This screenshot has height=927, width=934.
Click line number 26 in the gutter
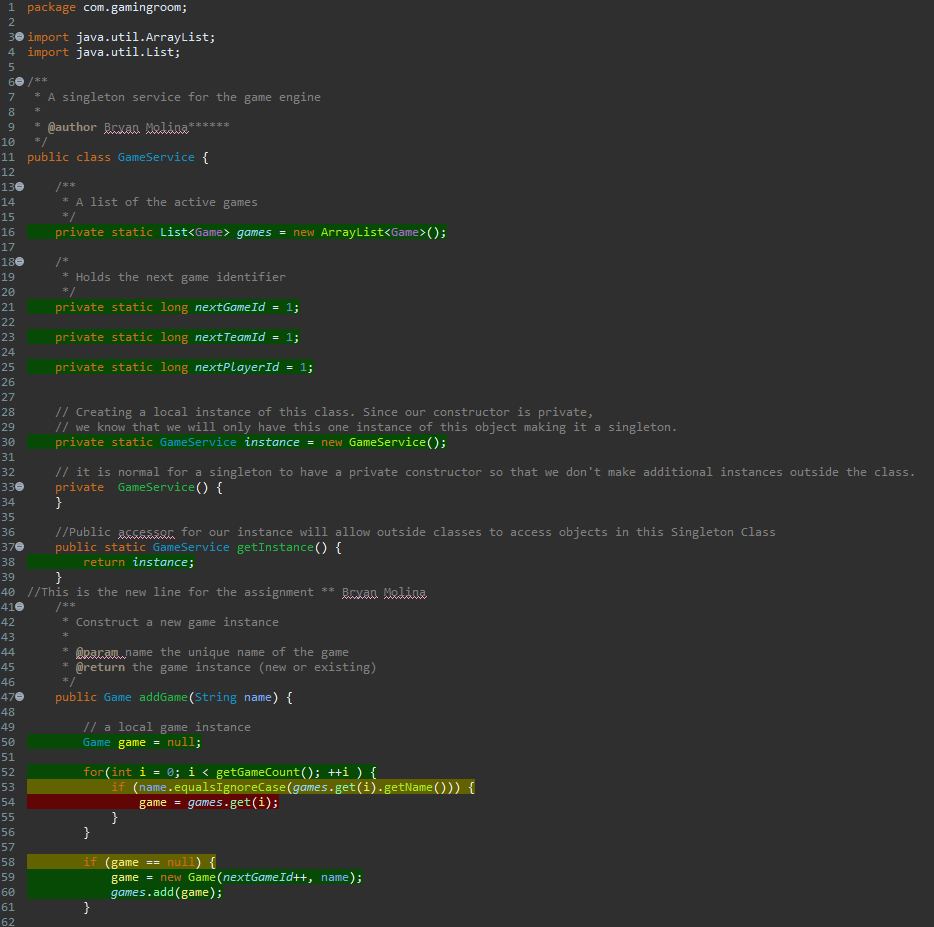tap(8, 382)
